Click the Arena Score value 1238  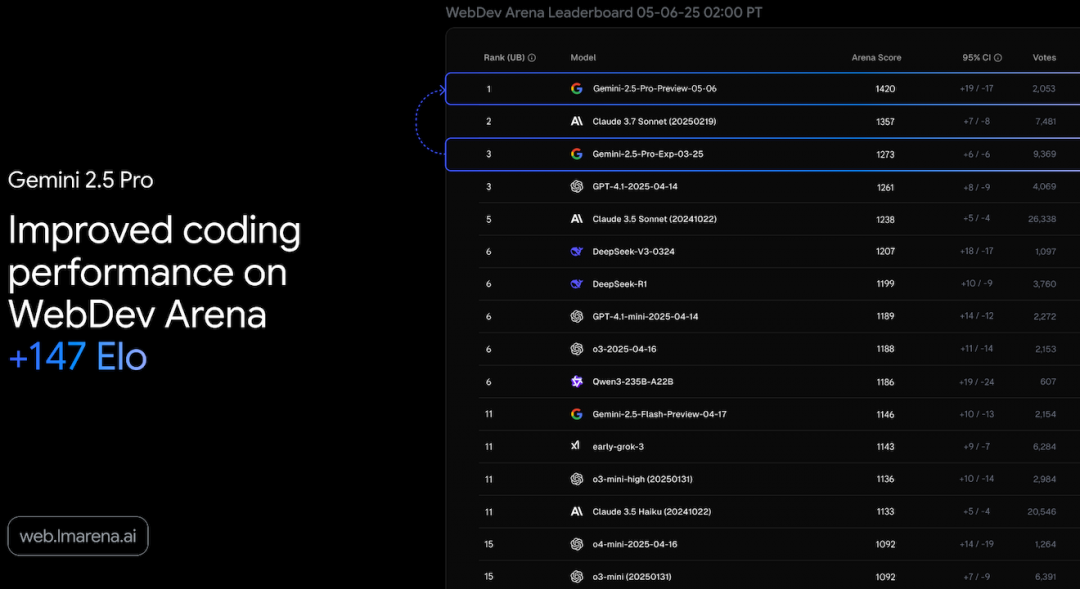pos(885,219)
